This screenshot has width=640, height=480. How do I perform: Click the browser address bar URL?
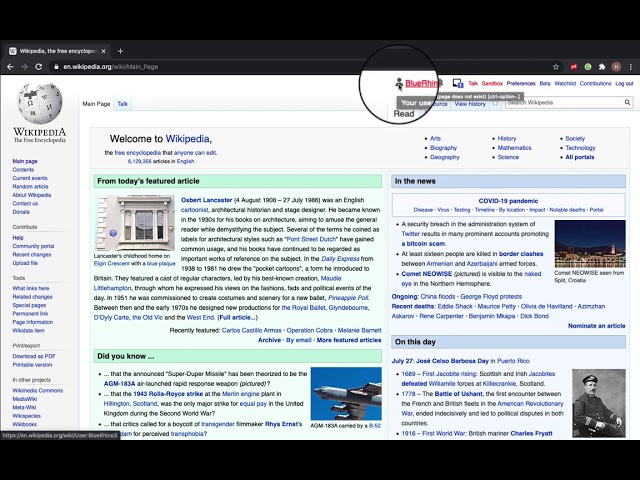[111, 67]
